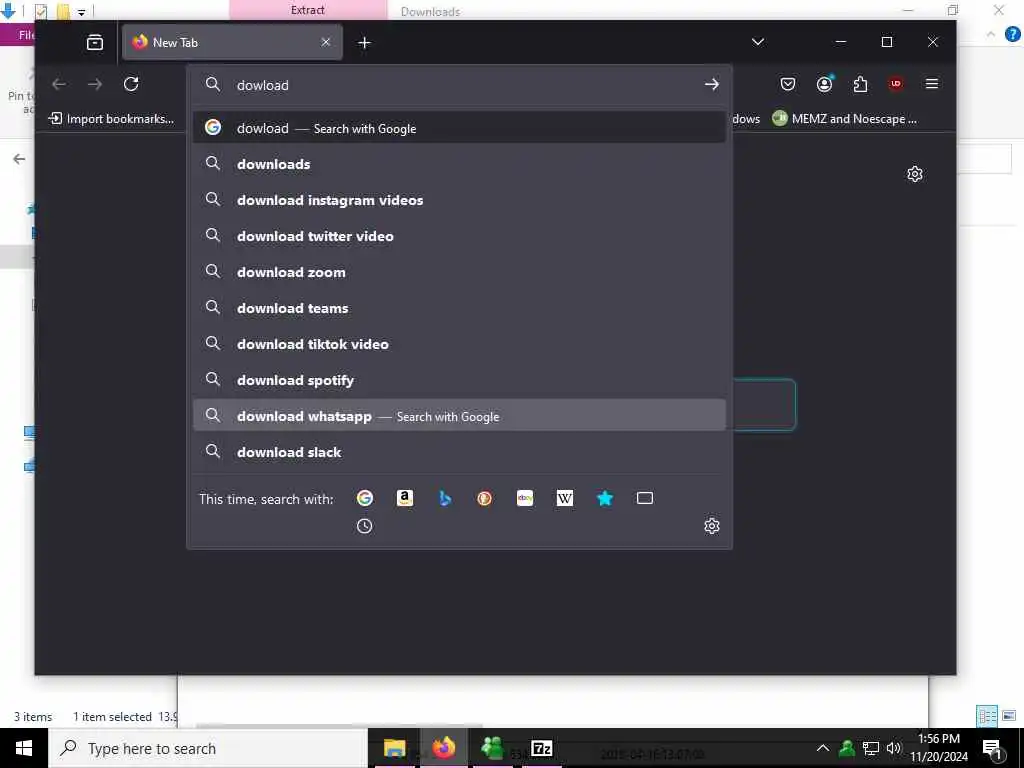Click Import bookmarks on the bookmarks toolbar
The height and width of the screenshot is (768, 1024).
pos(112,119)
